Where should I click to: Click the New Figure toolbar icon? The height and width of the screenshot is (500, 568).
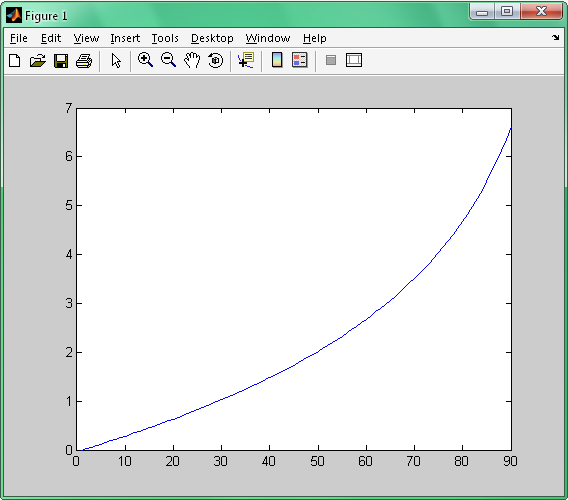point(14,61)
